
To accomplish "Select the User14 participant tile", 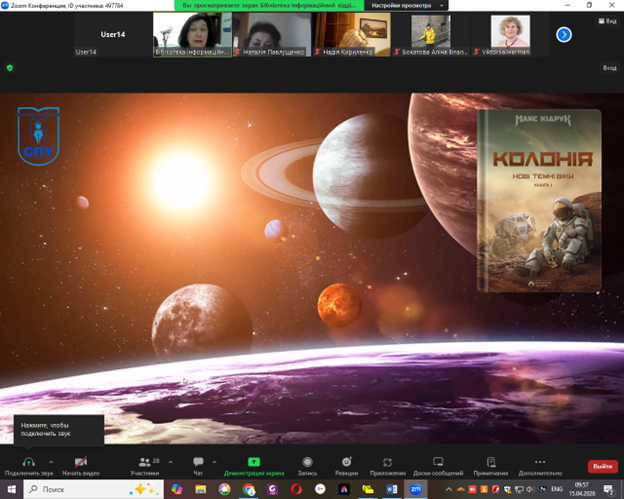I will [x=112, y=35].
